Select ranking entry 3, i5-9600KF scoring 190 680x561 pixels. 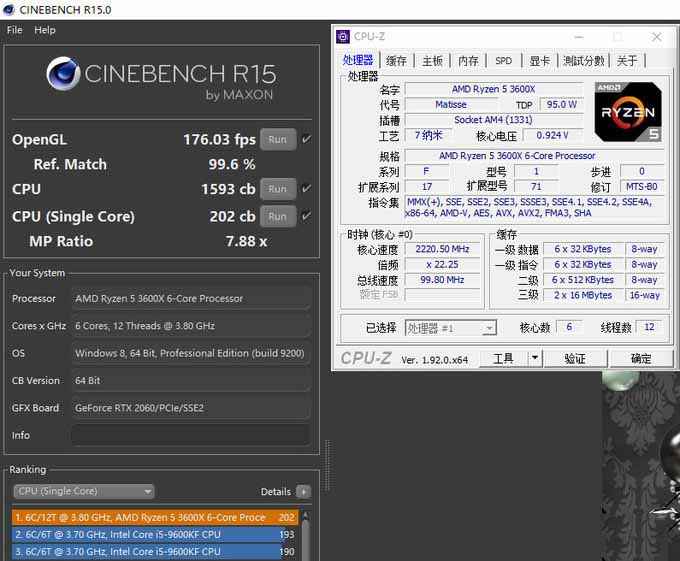[155, 552]
